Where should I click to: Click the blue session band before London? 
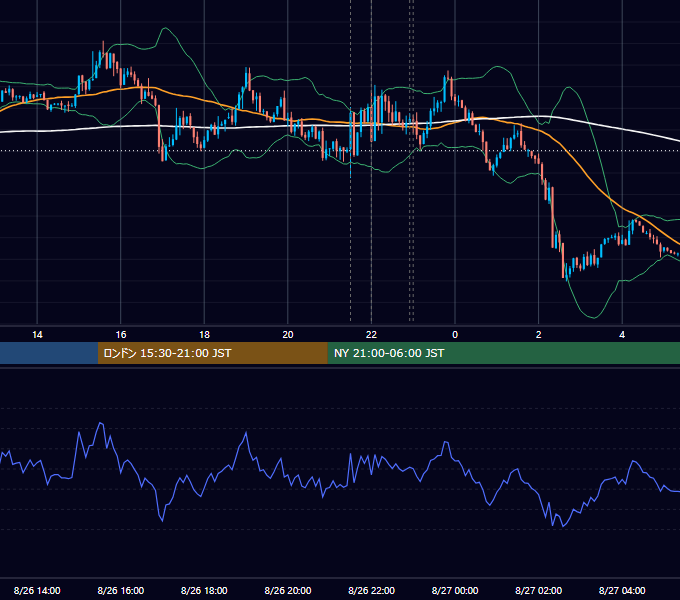49,353
